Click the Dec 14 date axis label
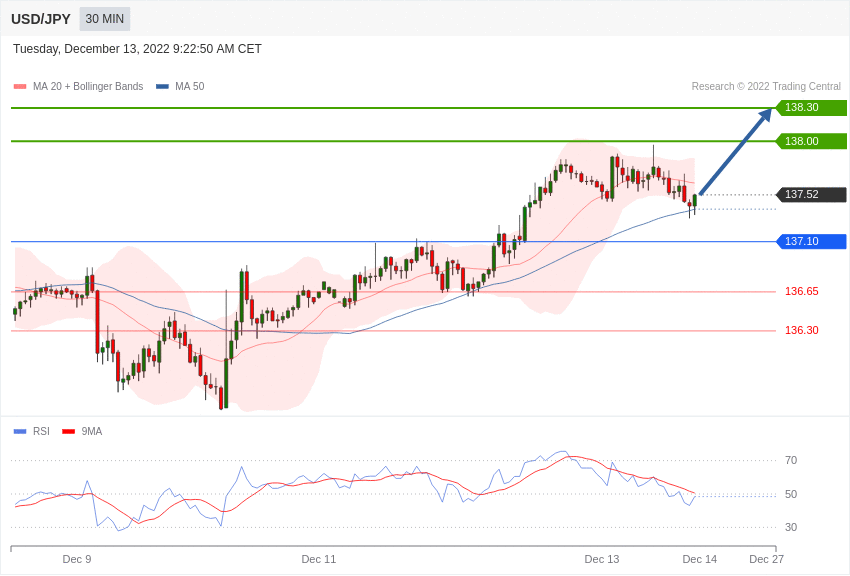 (x=700, y=559)
